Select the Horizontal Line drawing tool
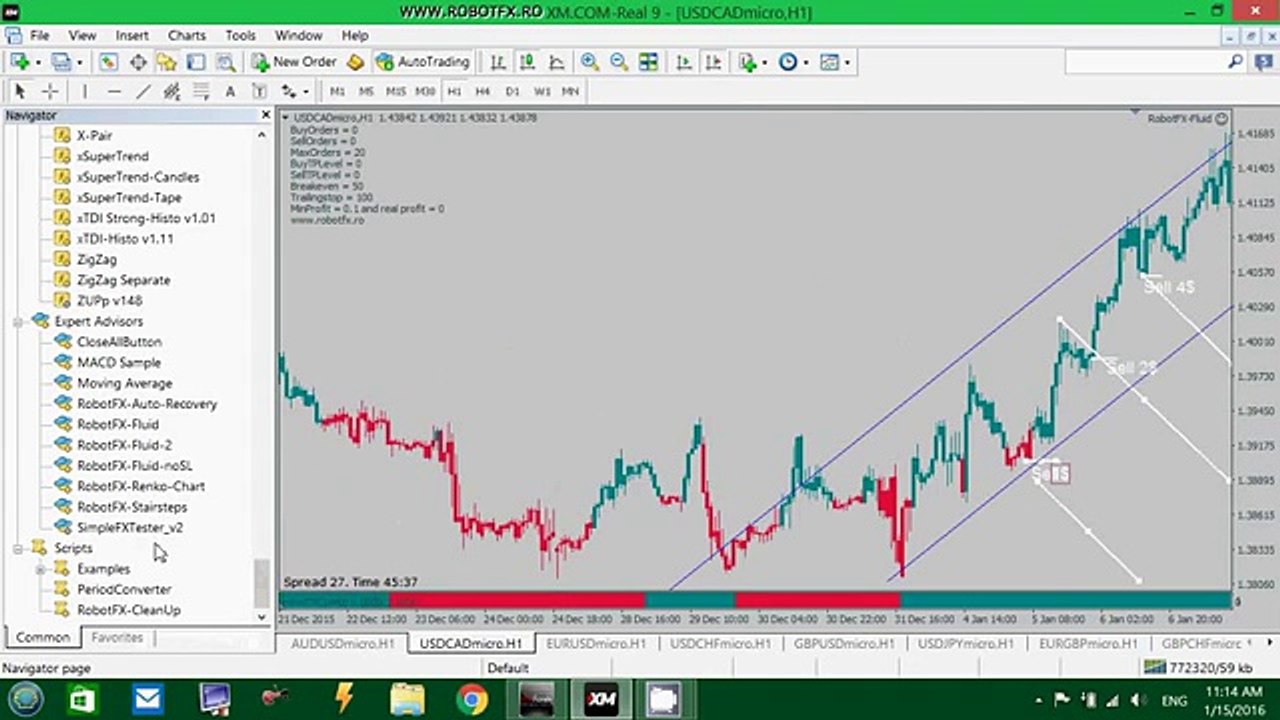1280x720 pixels. pyautogui.click(x=114, y=91)
